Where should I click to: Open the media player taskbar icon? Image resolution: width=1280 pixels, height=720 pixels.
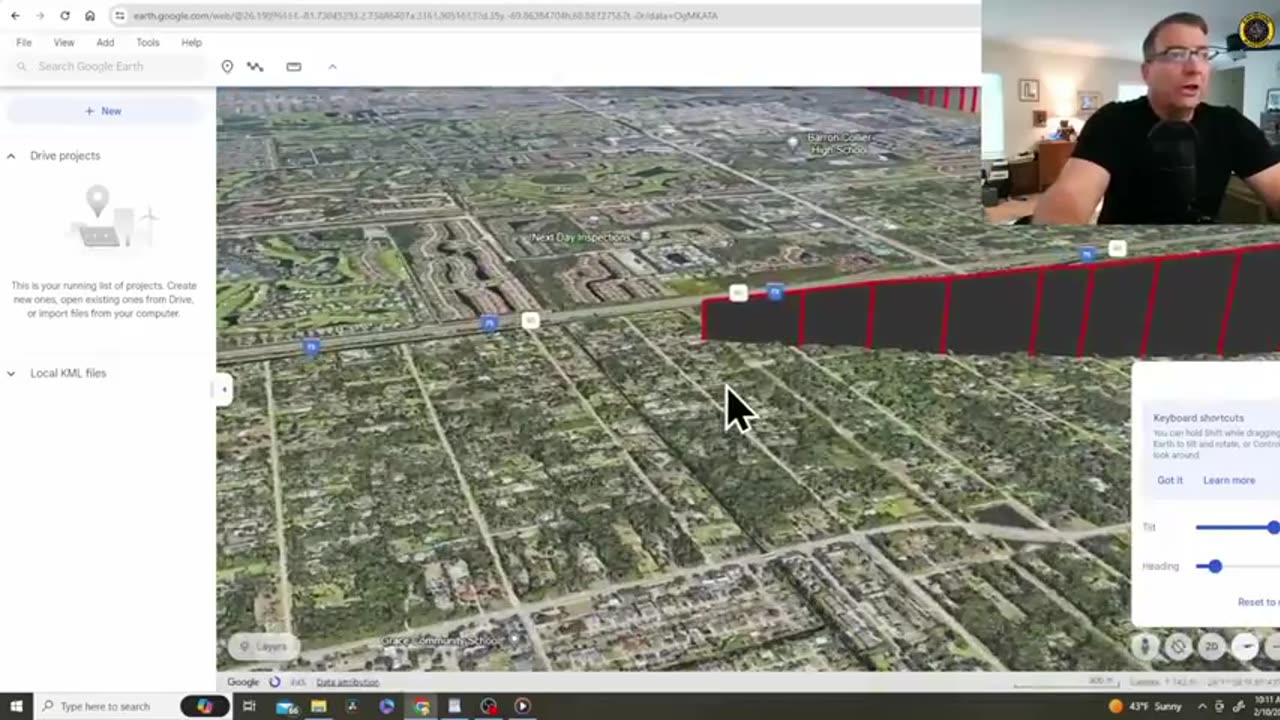(522, 706)
